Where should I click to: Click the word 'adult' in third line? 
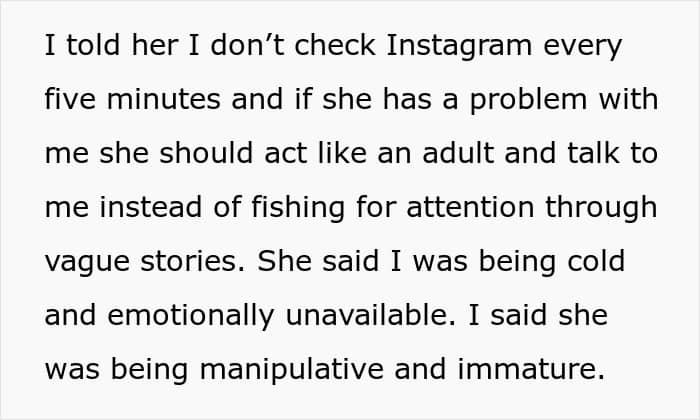pos(458,153)
